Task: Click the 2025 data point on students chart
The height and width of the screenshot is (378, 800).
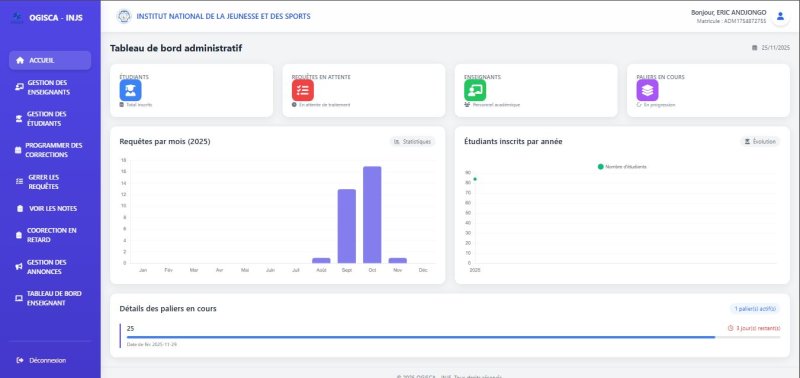Action: (x=475, y=179)
